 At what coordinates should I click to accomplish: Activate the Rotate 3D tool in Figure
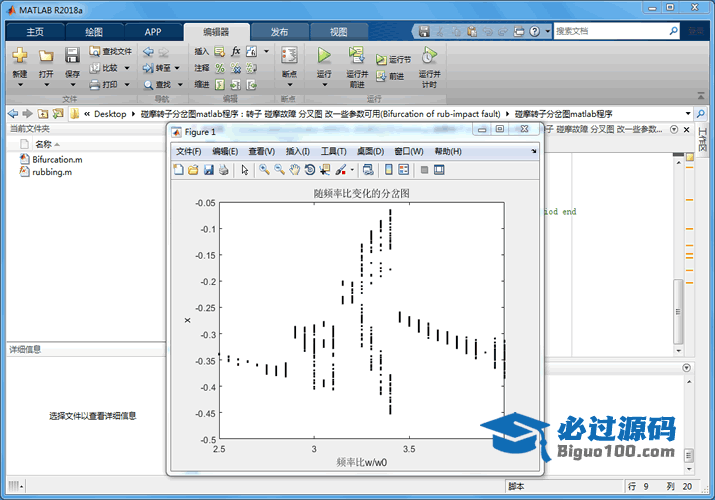tap(310, 170)
